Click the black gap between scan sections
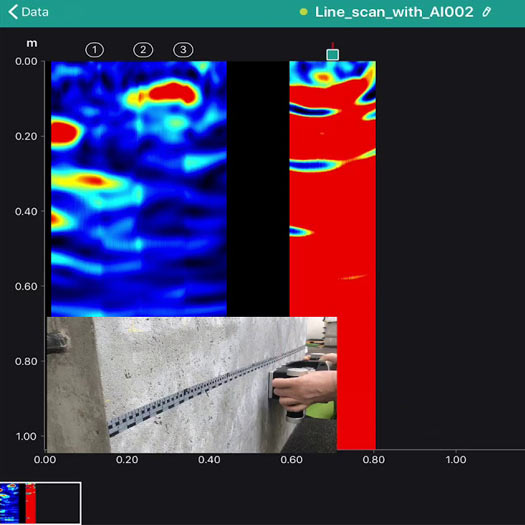The width and height of the screenshot is (525, 525). [x=258, y=189]
